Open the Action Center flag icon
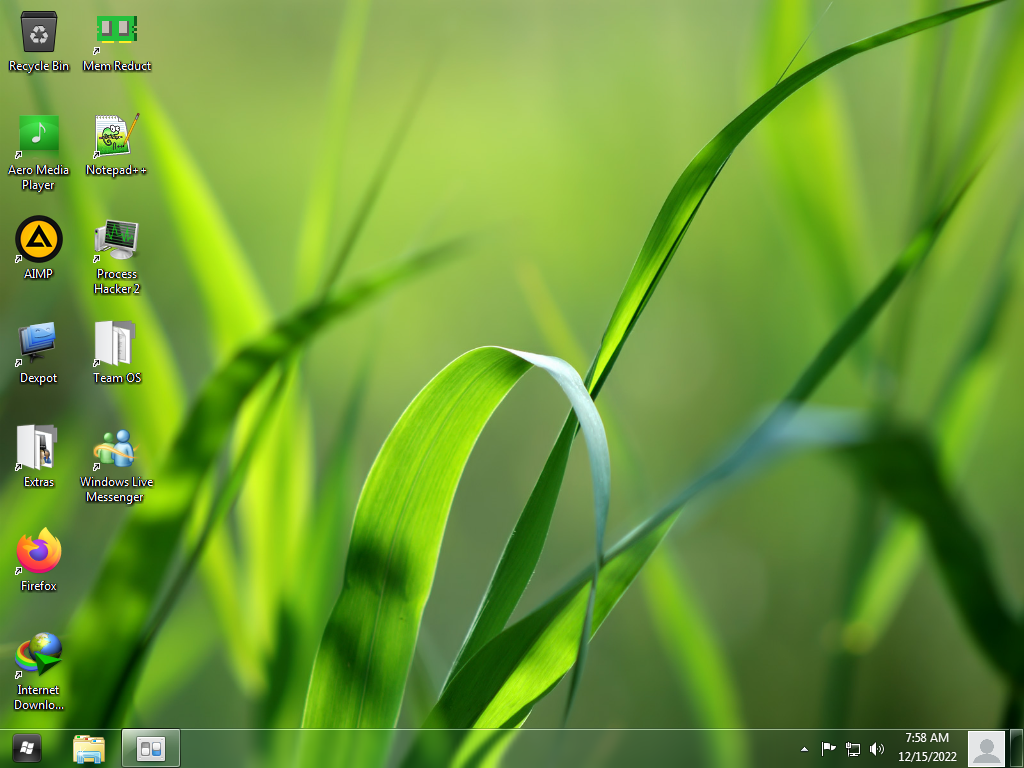This screenshot has width=1024, height=768. pyautogui.click(x=828, y=748)
